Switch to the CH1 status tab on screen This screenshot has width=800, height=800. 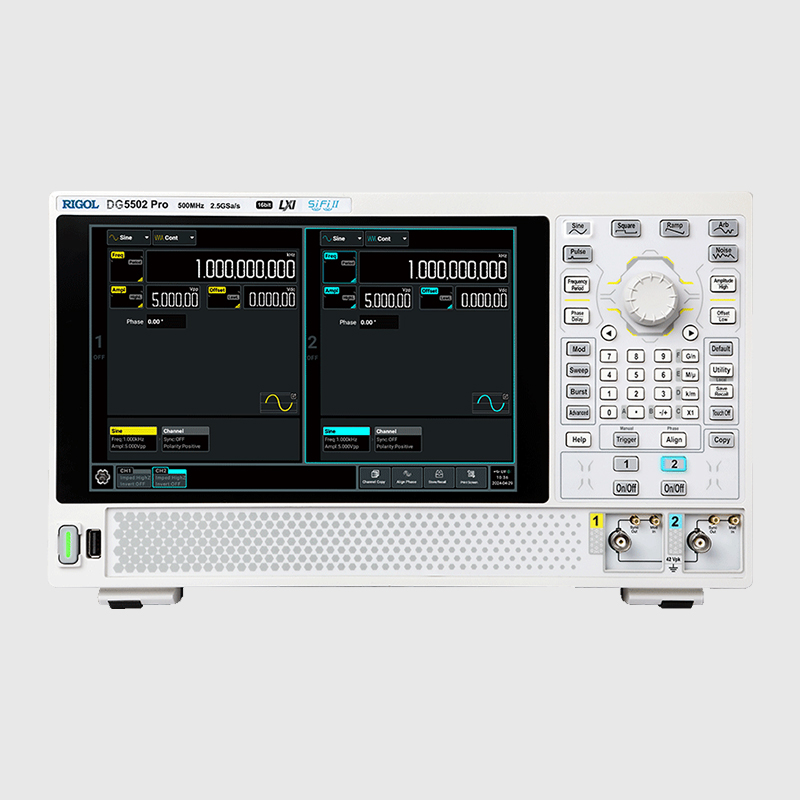[134, 478]
